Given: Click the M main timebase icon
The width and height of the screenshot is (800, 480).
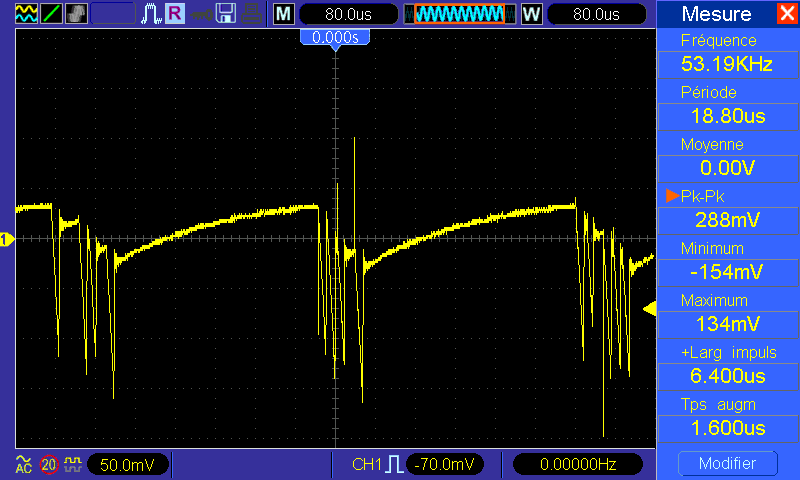Looking at the screenshot, I should coord(285,14).
